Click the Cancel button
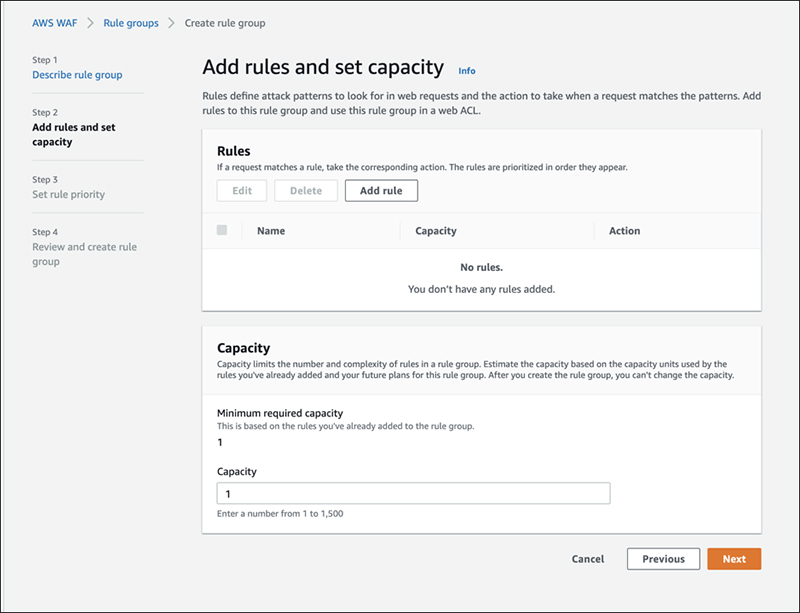This screenshot has height=613, width=800. [588, 559]
